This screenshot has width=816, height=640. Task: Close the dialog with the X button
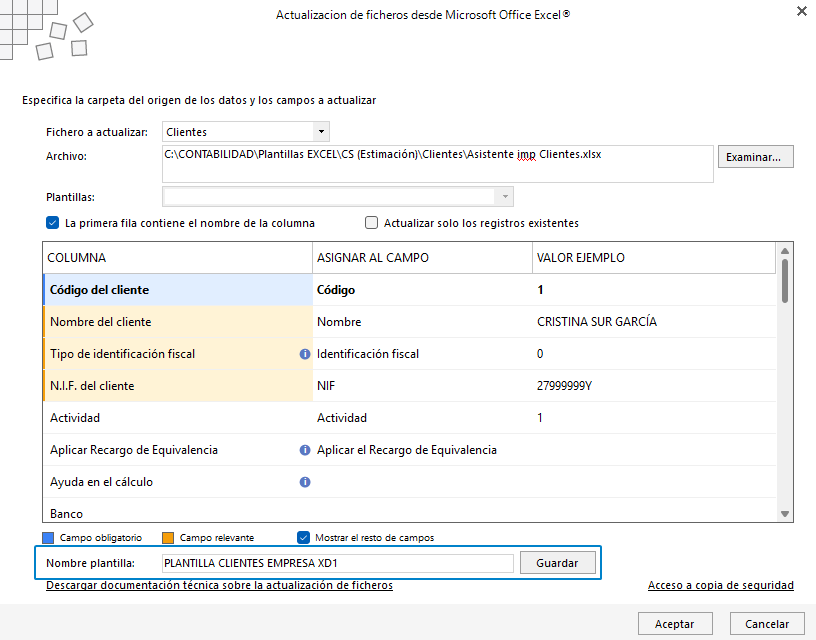click(x=801, y=11)
